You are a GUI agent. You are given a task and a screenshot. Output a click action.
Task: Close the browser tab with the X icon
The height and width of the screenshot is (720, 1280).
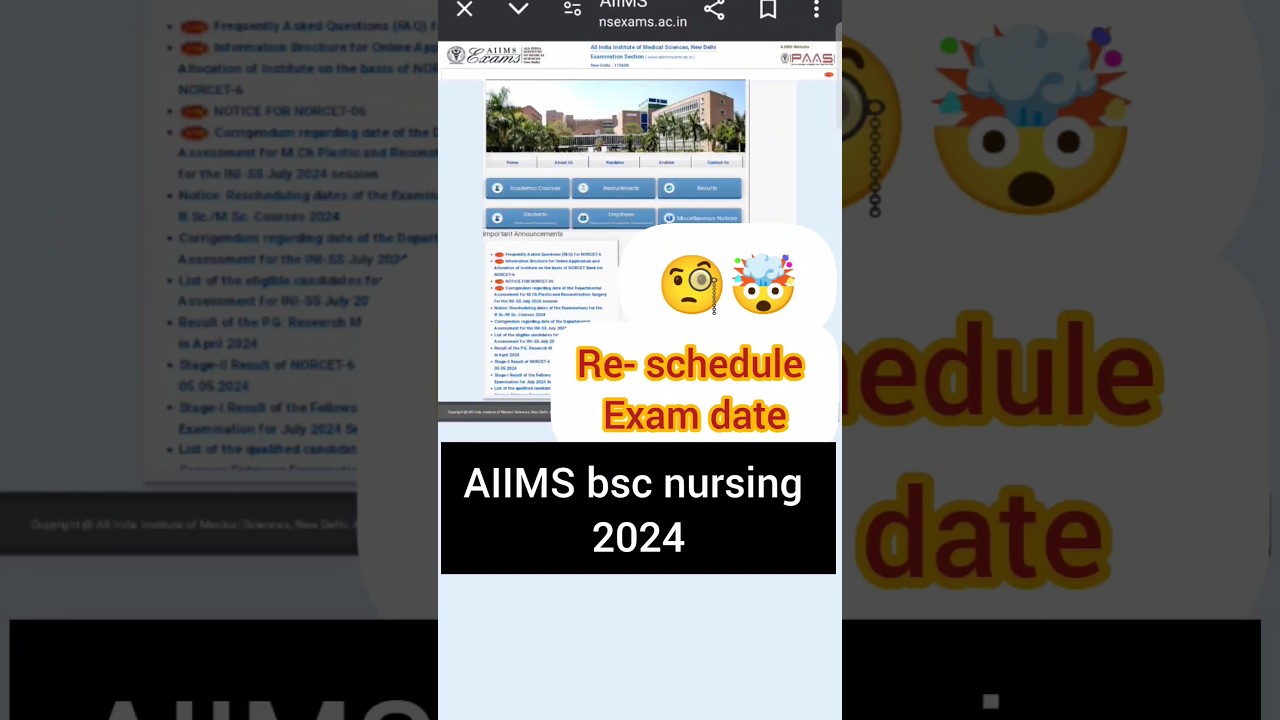[464, 9]
